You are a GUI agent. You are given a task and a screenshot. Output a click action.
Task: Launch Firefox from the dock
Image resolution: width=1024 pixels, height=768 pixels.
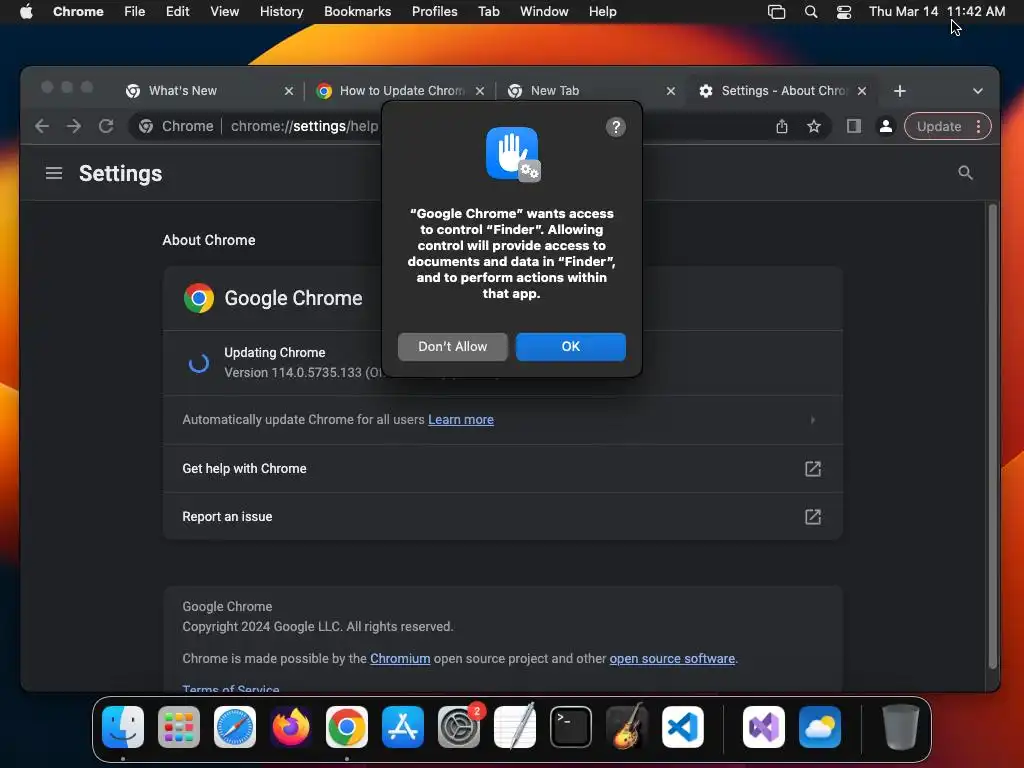click(291, 727)
